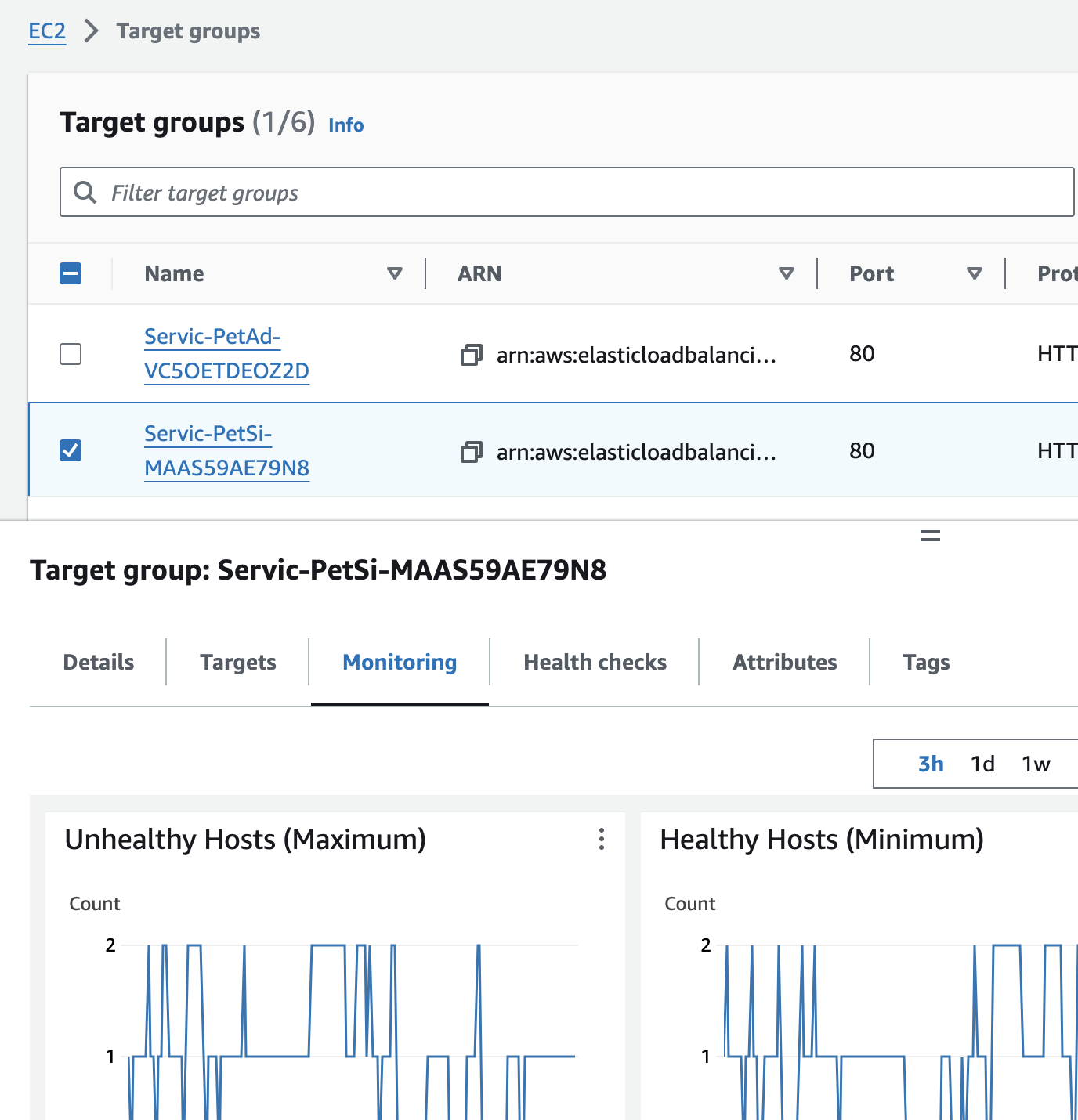
Task: Set monitoring time range to 1d
Action: coord(982,764)
